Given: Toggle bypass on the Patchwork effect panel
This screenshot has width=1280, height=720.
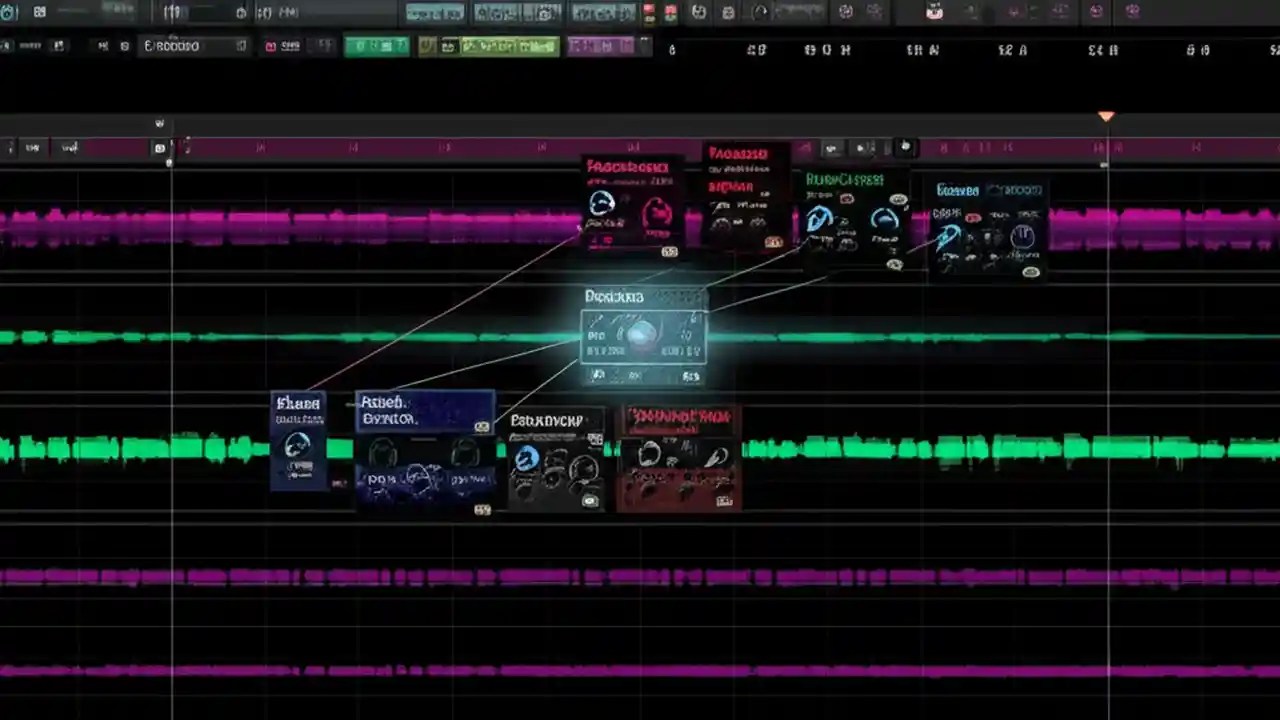Looking at the screenshot, I should [670, 252].
